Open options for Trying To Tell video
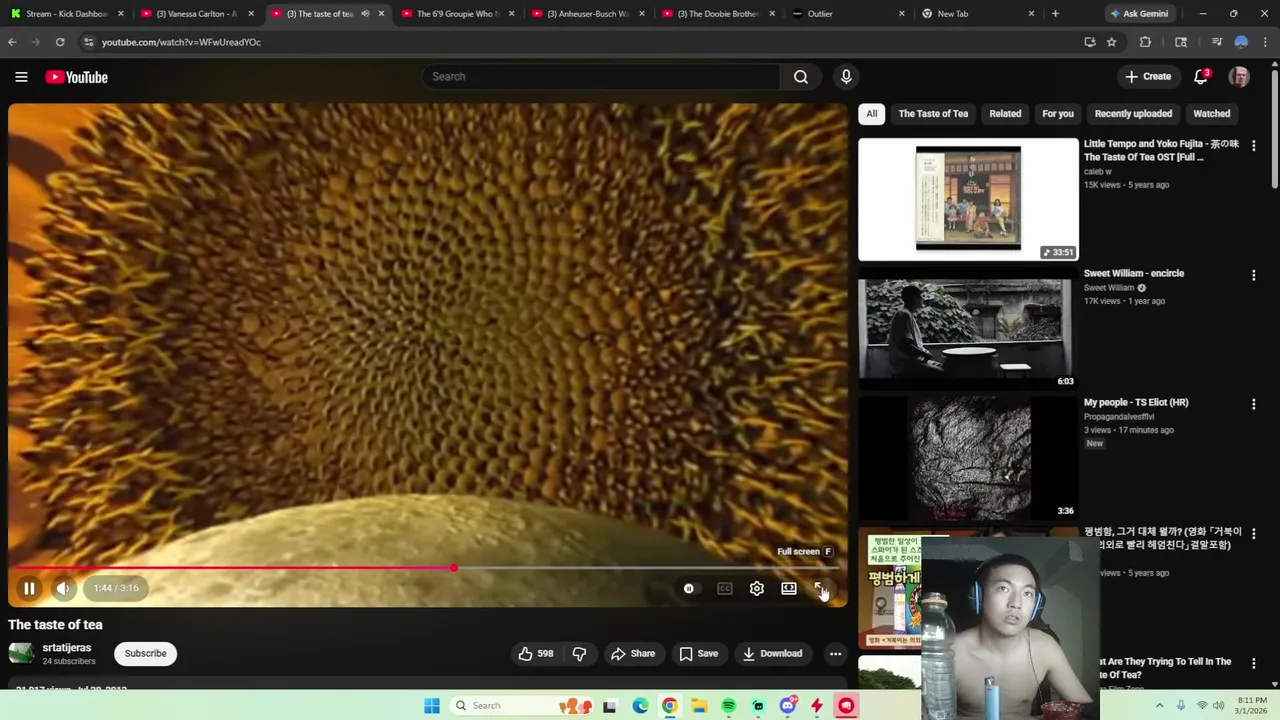Viewport: 1280px width, 720px height. pyautogui.click(x=1253, y=663)
